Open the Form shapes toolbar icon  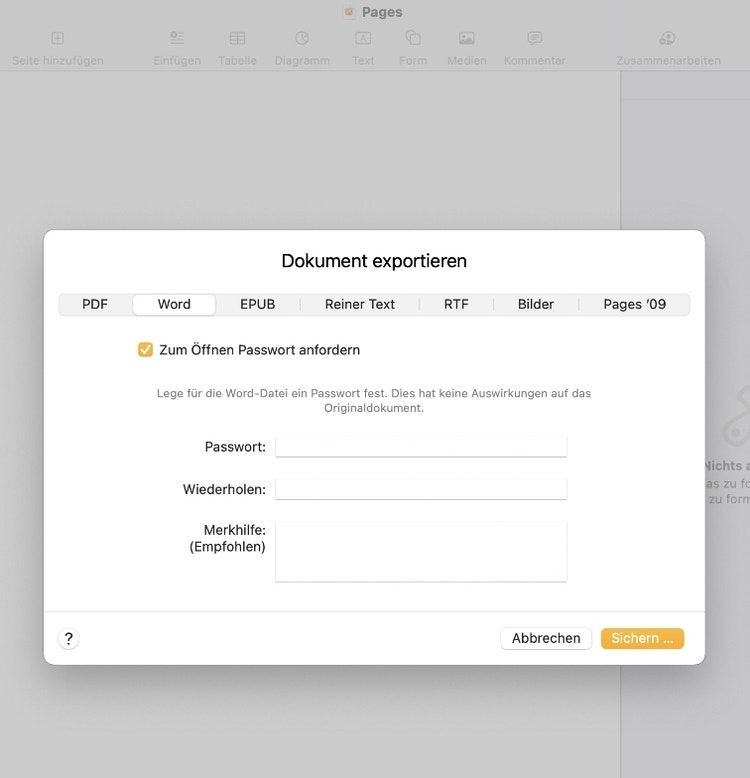click(413, 38)
